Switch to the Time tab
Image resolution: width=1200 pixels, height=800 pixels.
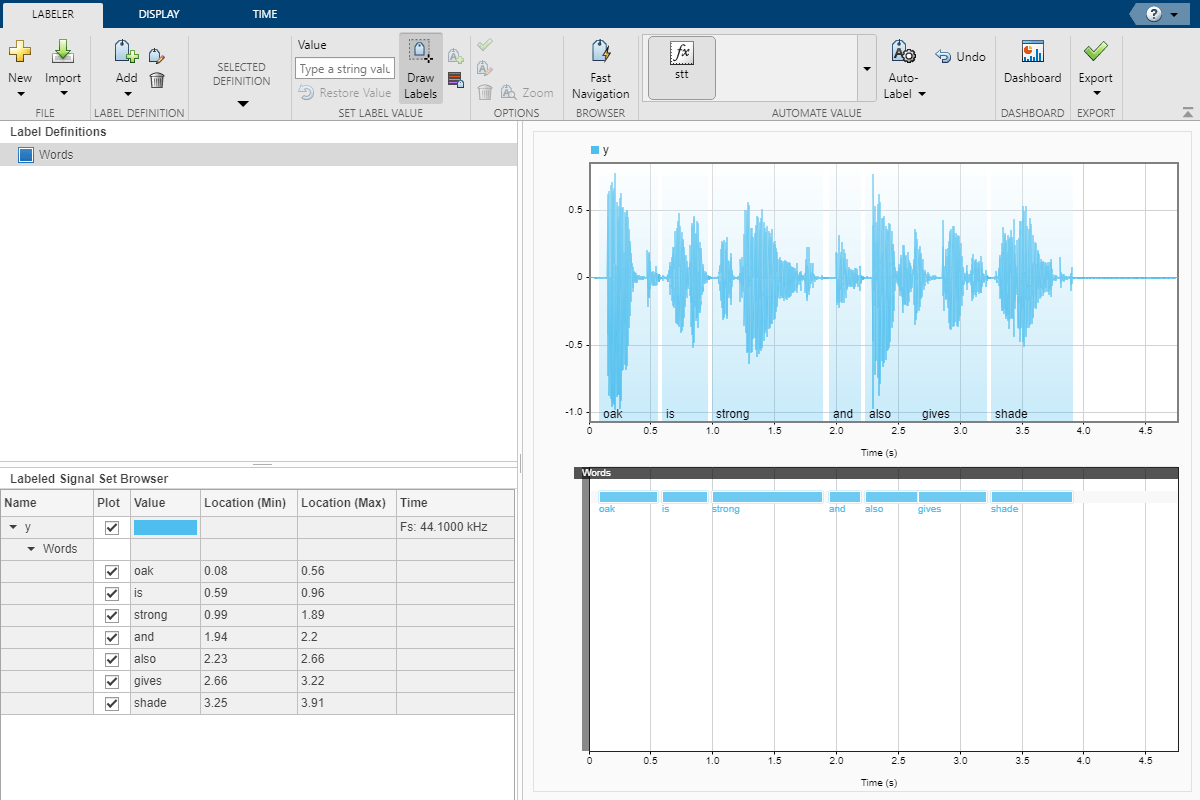264,14
